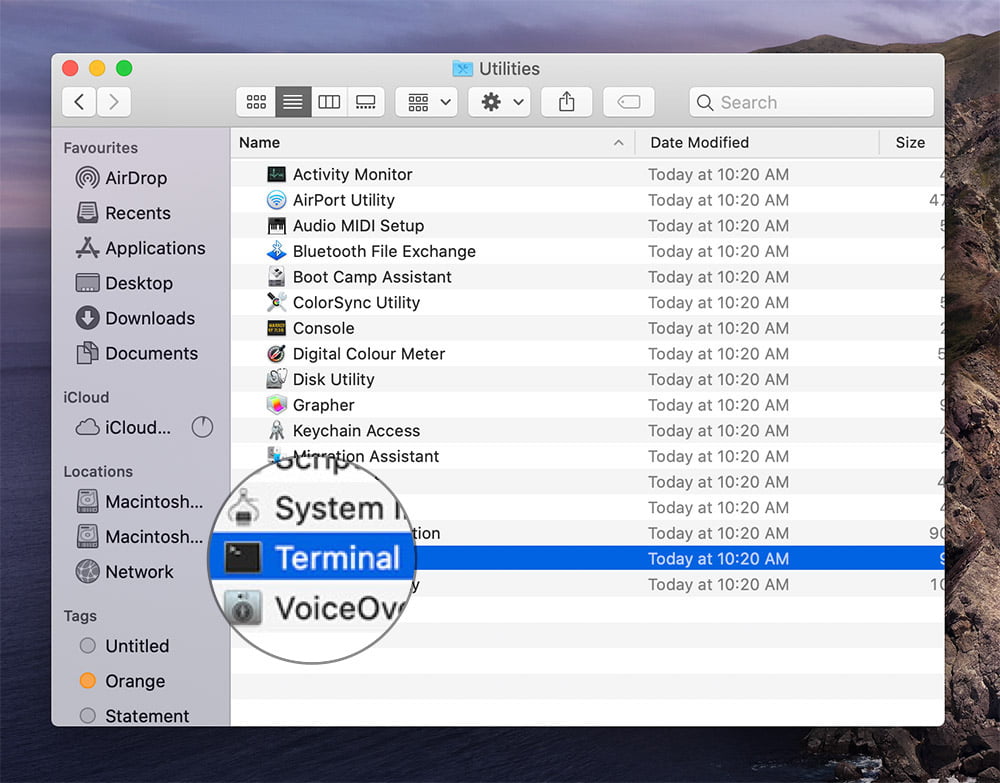Click the back navigation arrow
The image size is (1000, 783).
pos(79,102)
